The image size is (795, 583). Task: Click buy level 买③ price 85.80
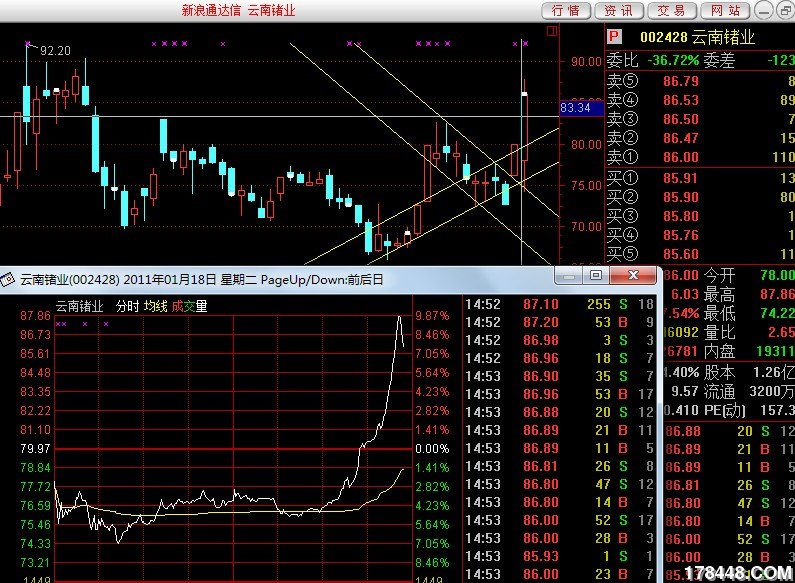point(681,216)
